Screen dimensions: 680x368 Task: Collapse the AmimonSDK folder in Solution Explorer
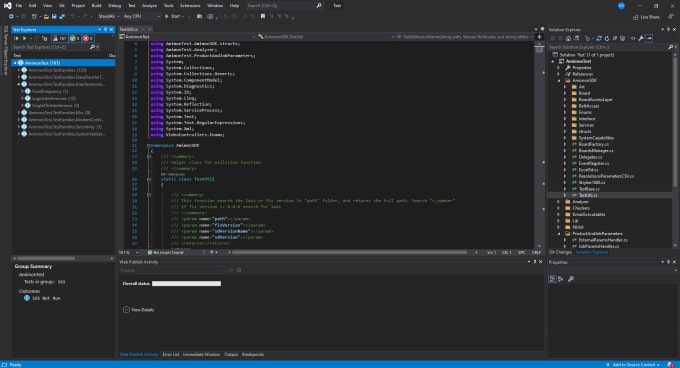tap(559, 81)
